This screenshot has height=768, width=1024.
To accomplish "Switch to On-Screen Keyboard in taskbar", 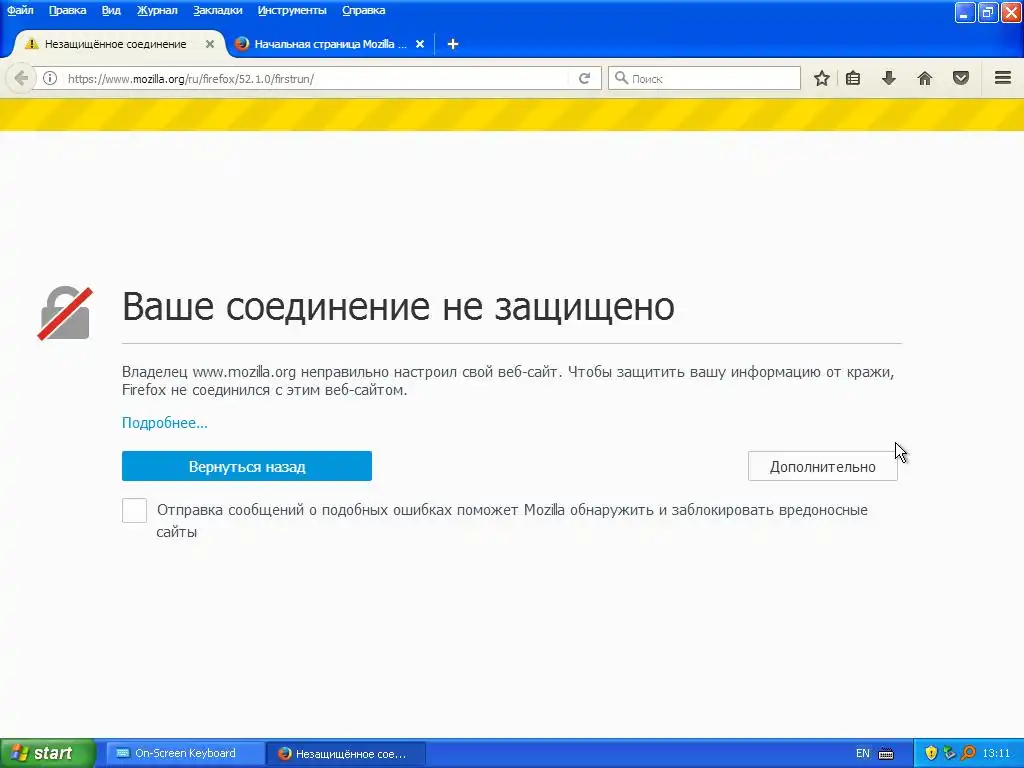I will click(x=185, y=753).
